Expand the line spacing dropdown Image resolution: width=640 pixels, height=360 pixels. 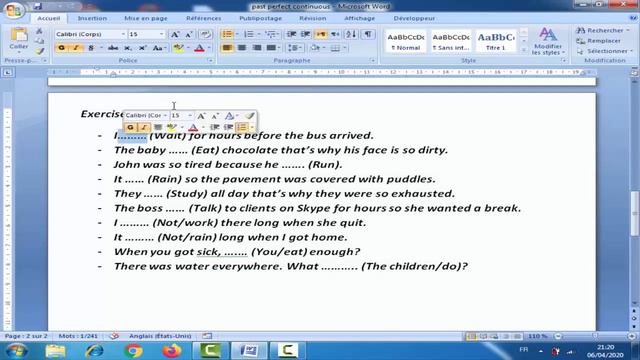[x=301, y=48]
